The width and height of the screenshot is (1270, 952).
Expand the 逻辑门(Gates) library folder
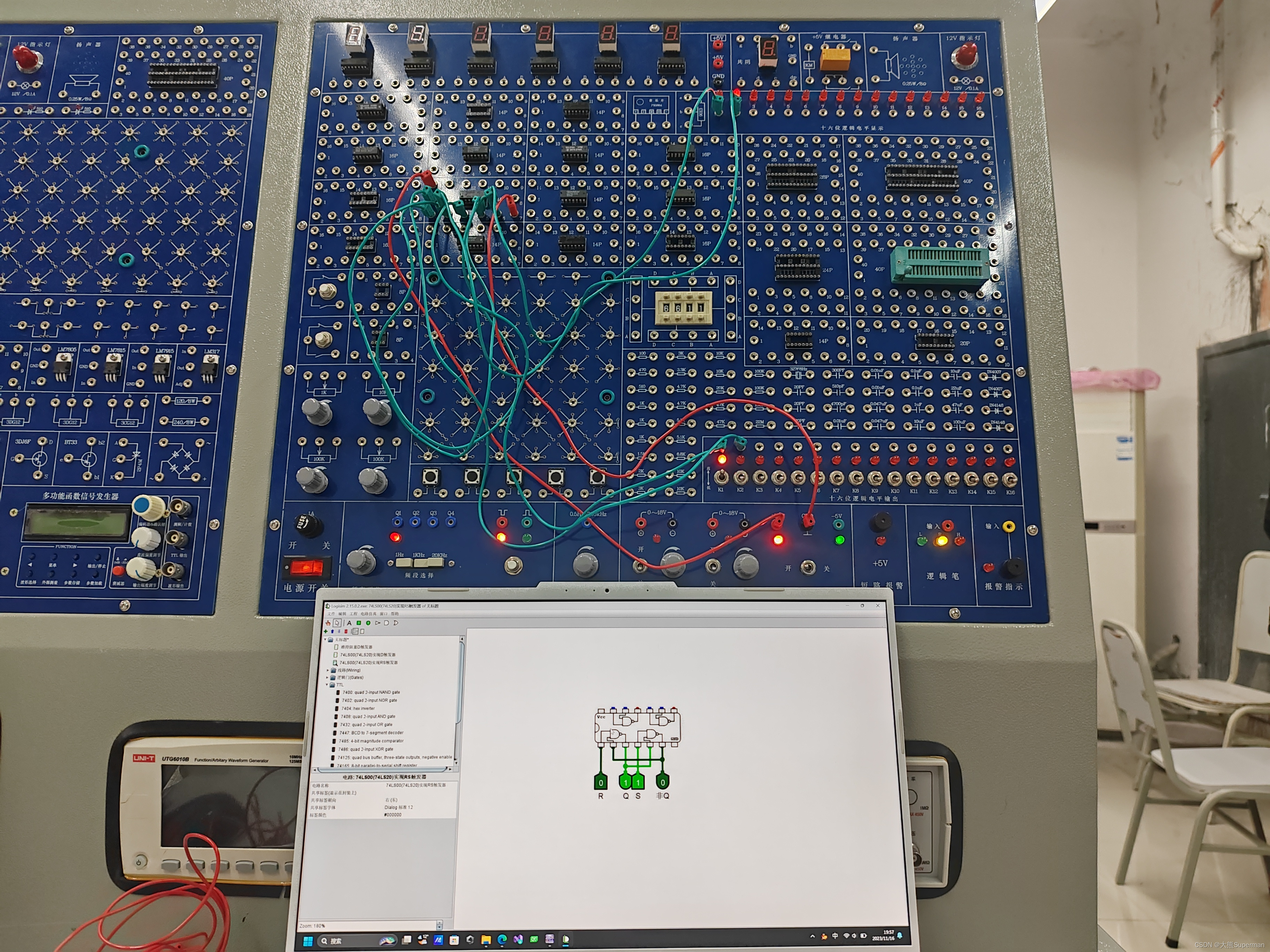(328, 677)
